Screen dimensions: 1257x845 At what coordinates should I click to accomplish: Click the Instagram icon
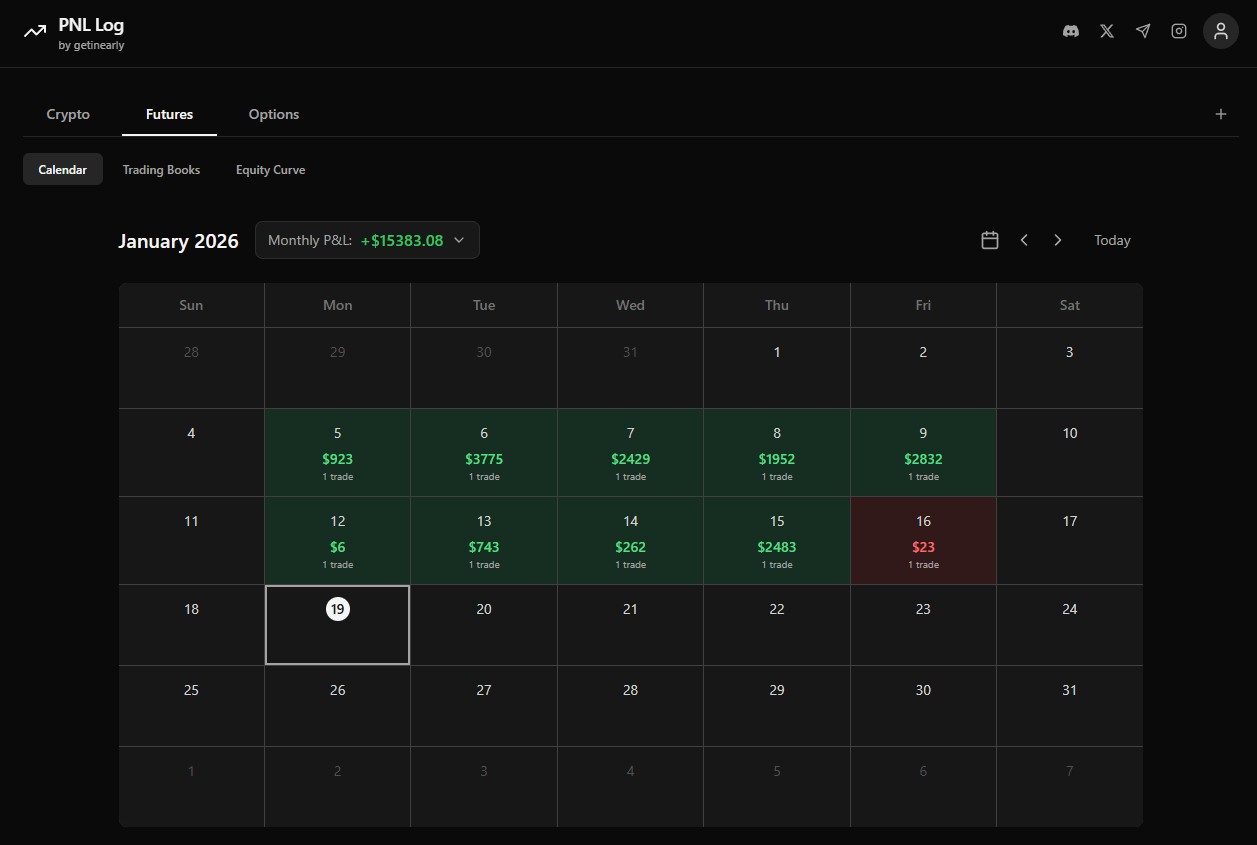(1179, 31)
